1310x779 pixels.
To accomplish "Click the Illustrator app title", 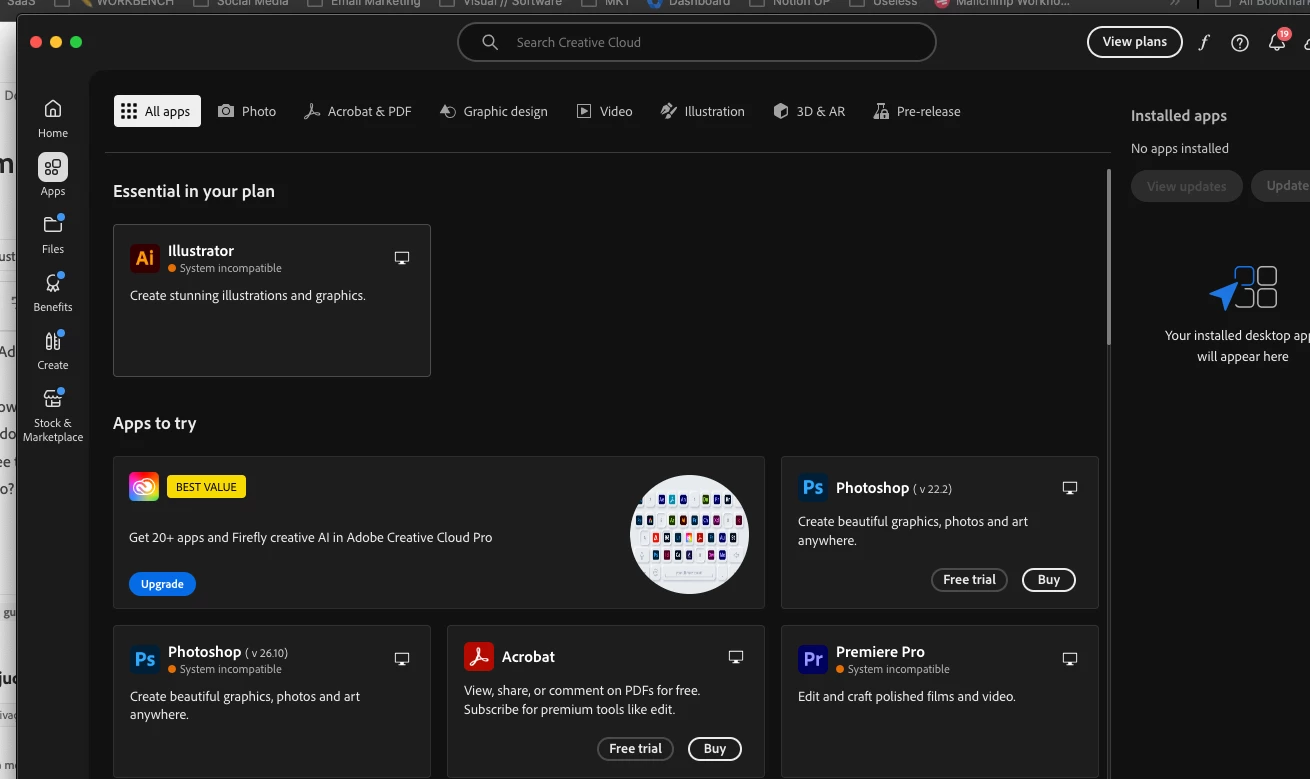I will click(x=201, y=251).
